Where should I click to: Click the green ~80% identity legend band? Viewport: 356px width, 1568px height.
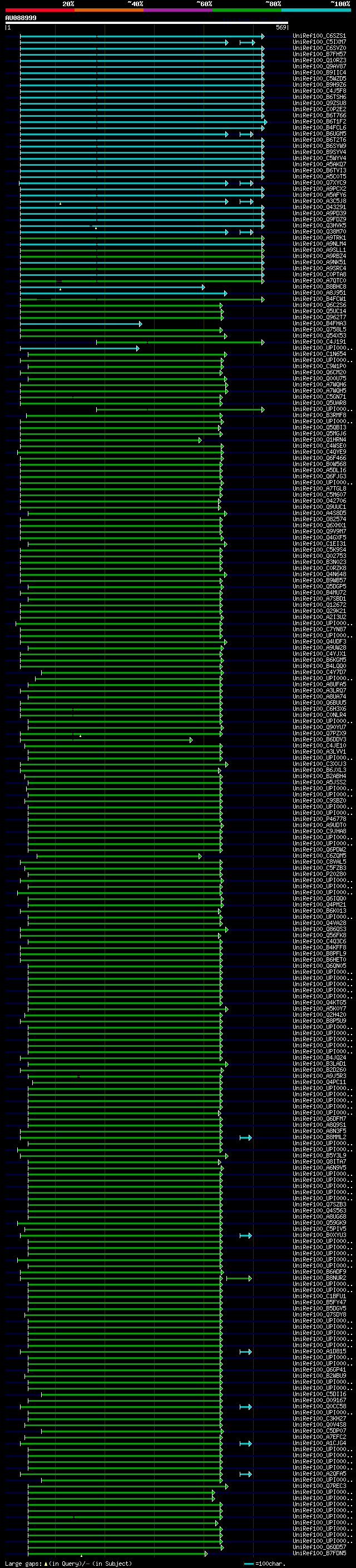(x=247, y=10)
